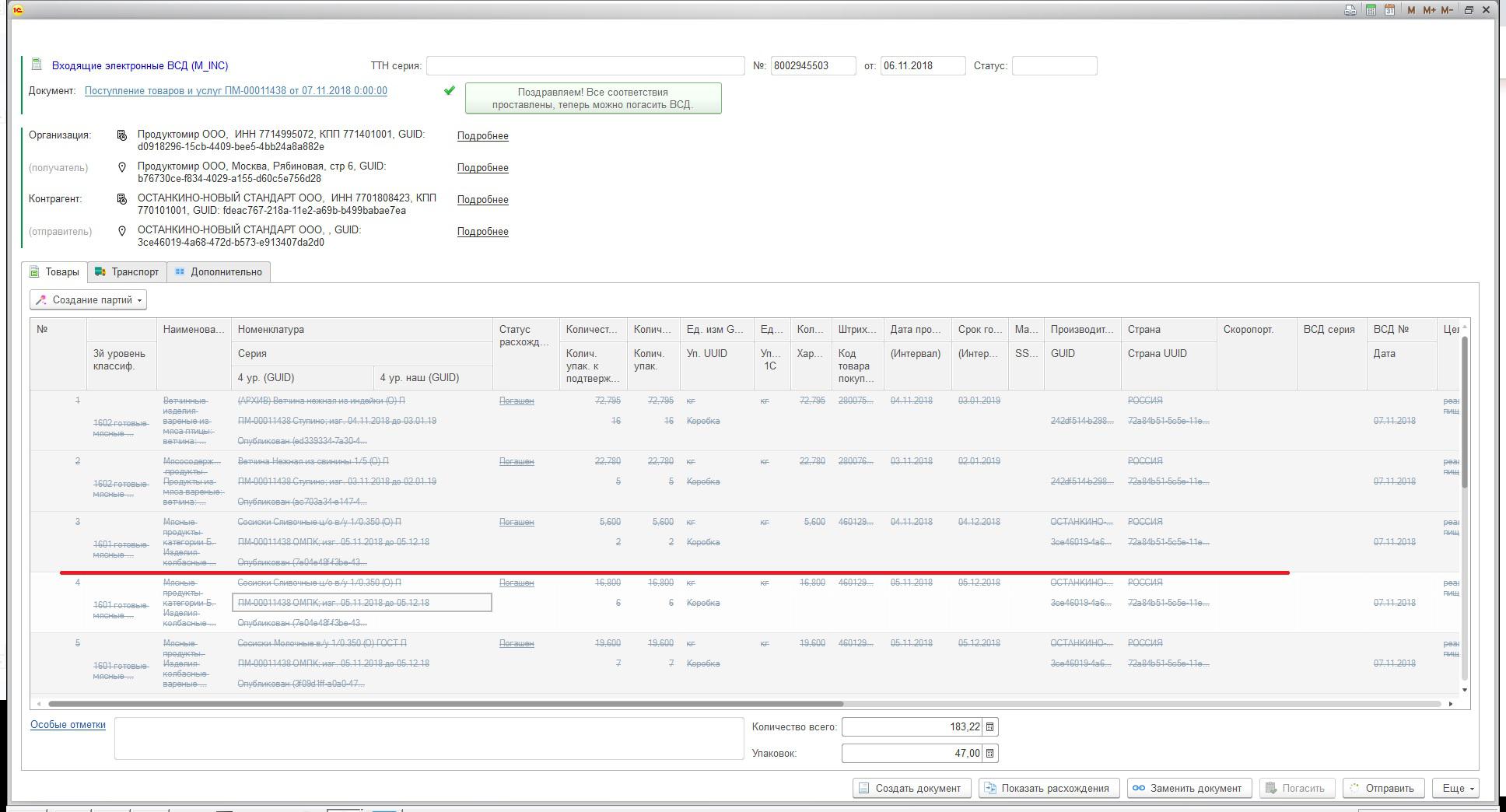
Task: Switch to the Товары tab
Action: pos(54,271)
